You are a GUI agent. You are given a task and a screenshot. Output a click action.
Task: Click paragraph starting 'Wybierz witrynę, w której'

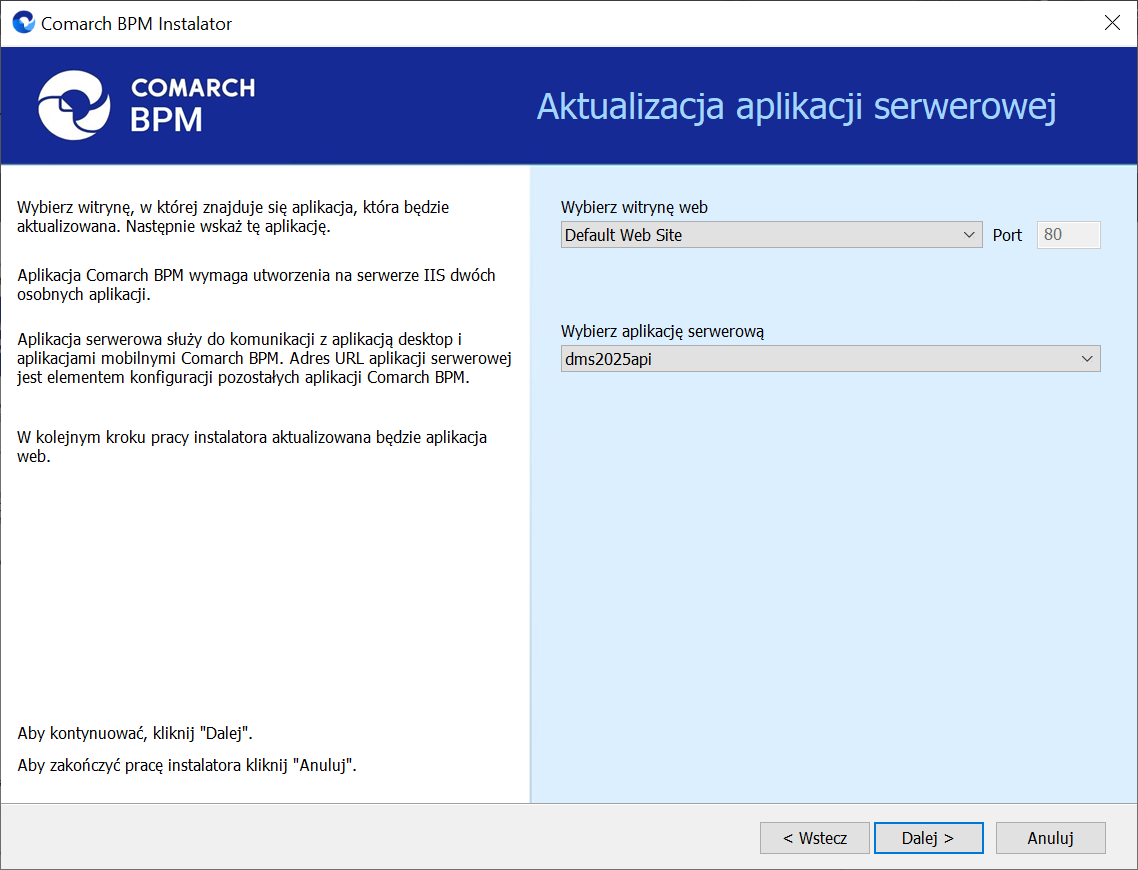click(x=233, y=217)
